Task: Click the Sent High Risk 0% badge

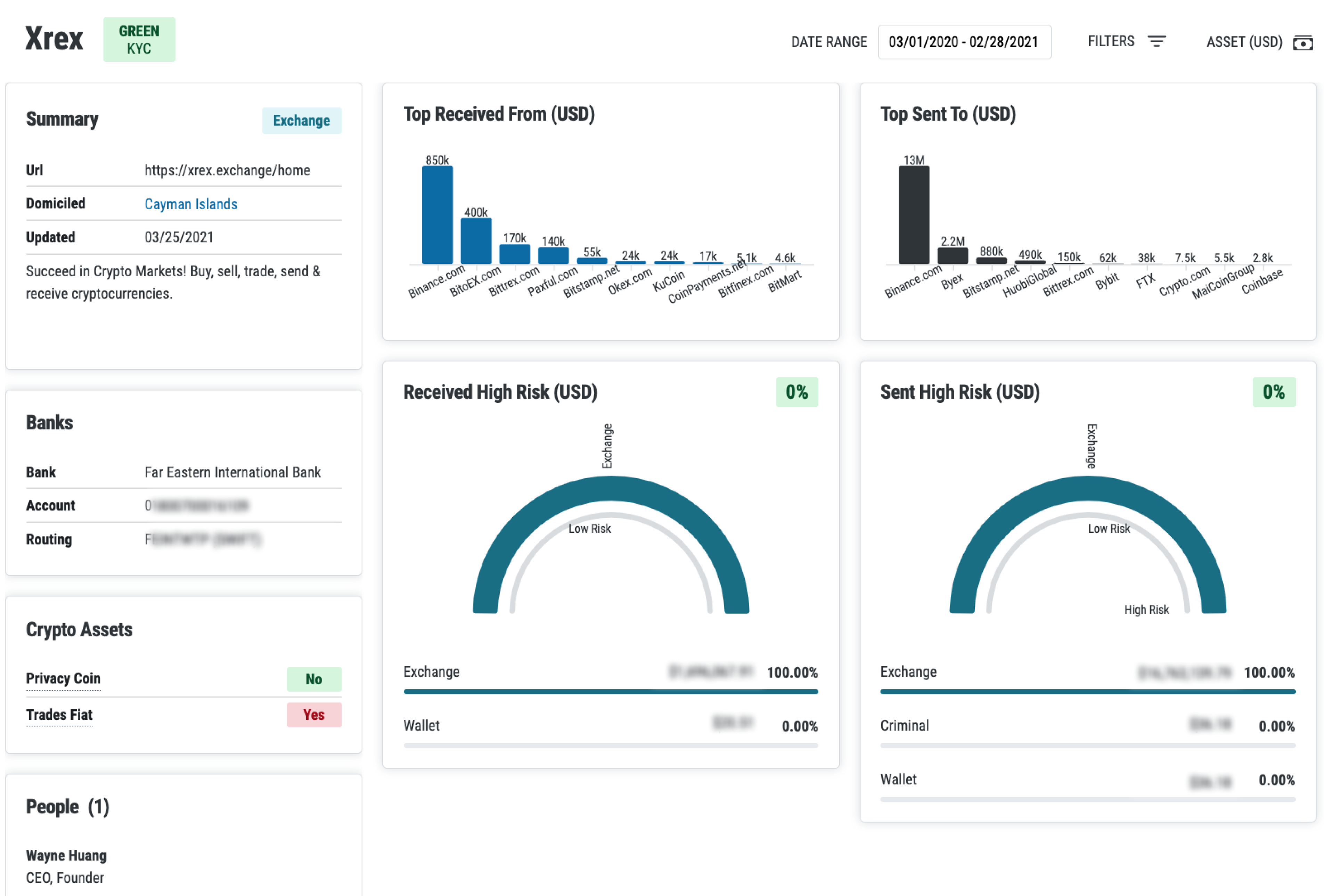Action: coord(1273,392)
